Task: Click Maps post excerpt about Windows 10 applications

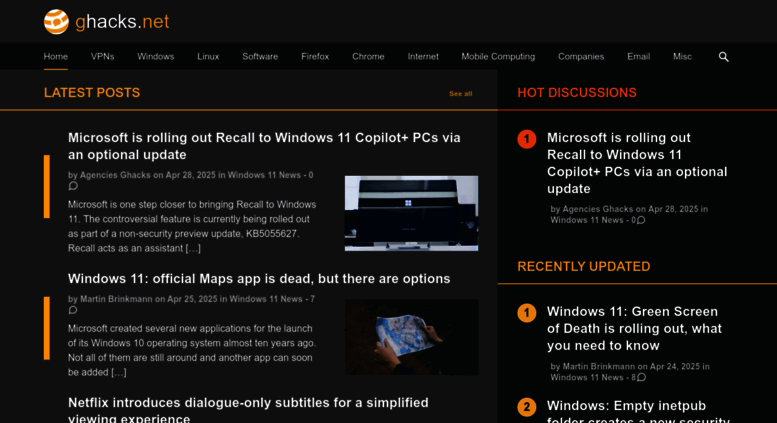Action: point(192,350)
